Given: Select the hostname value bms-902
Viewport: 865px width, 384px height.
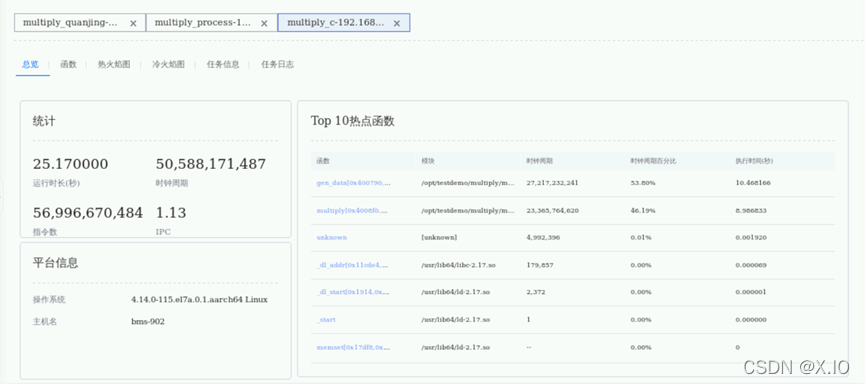Looking at the screenshot, I should (x=148, y=322).
